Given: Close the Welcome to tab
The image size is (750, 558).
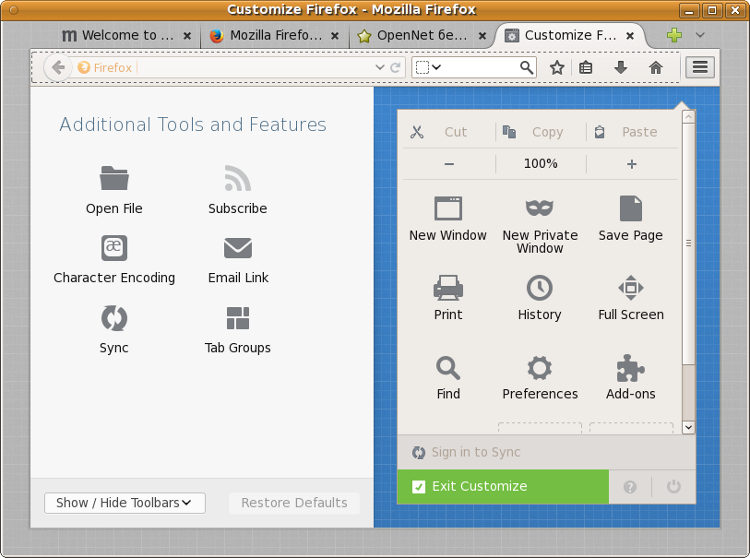Looking at the screenshot, I should pyautogui.click(x=188, y=35).
